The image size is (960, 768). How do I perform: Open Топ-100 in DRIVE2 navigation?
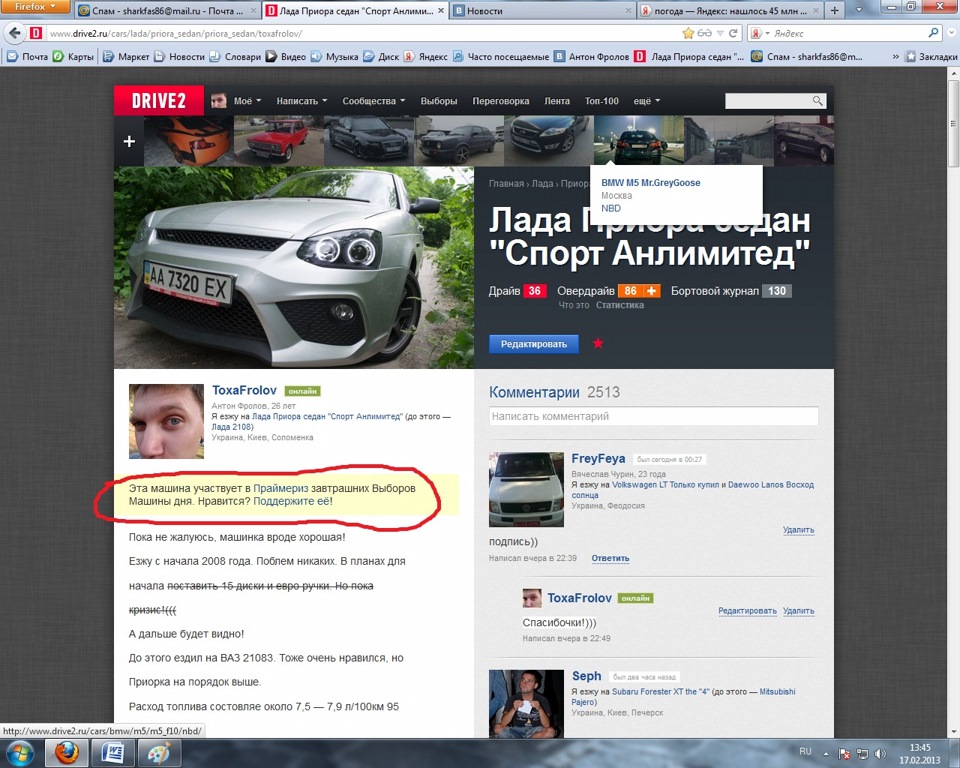point(601,101)
